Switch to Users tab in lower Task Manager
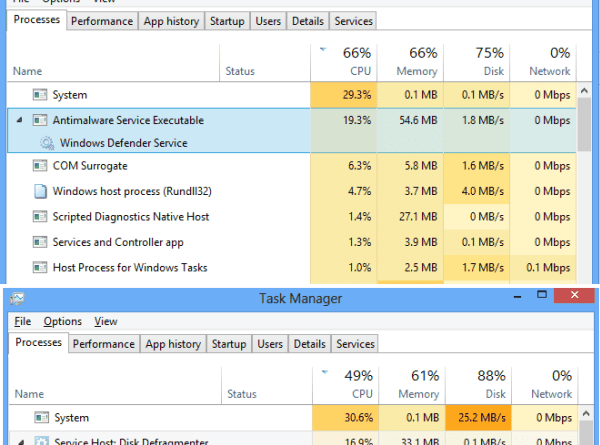Screen dimensions: 600x445 pos(270,344)
